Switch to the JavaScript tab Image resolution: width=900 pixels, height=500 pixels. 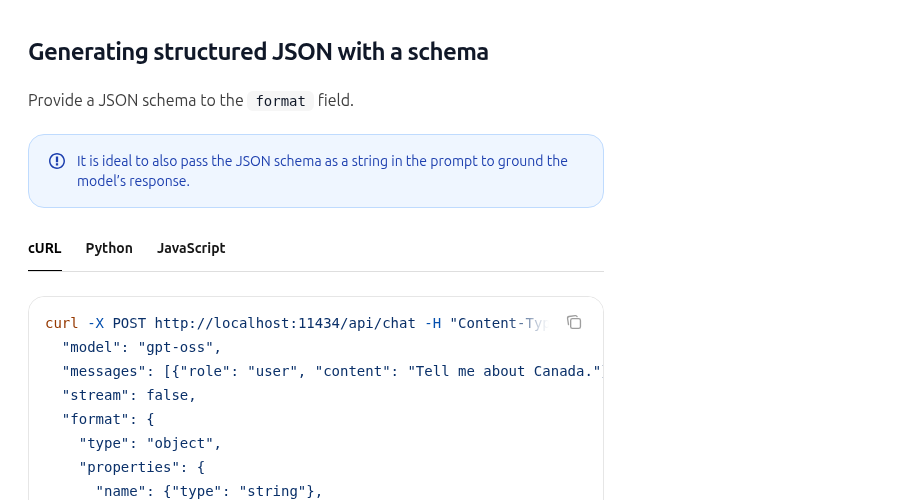pyautogui.click(x=191, y=248)
